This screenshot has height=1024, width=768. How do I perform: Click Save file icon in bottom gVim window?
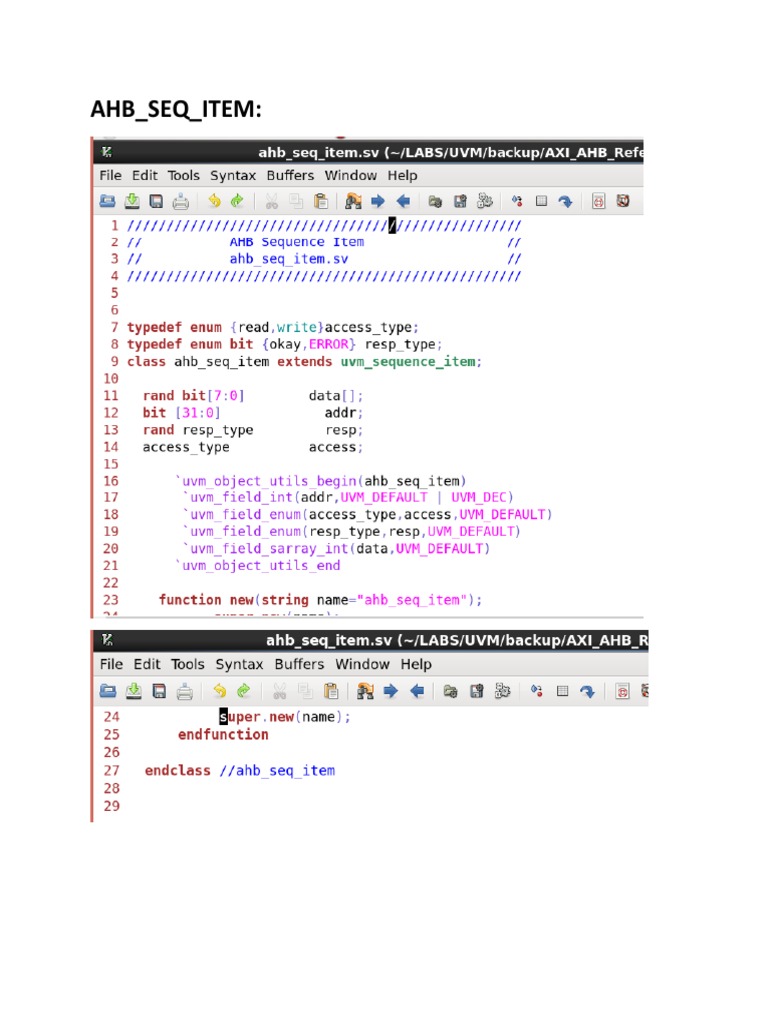(x=133, y=691)
